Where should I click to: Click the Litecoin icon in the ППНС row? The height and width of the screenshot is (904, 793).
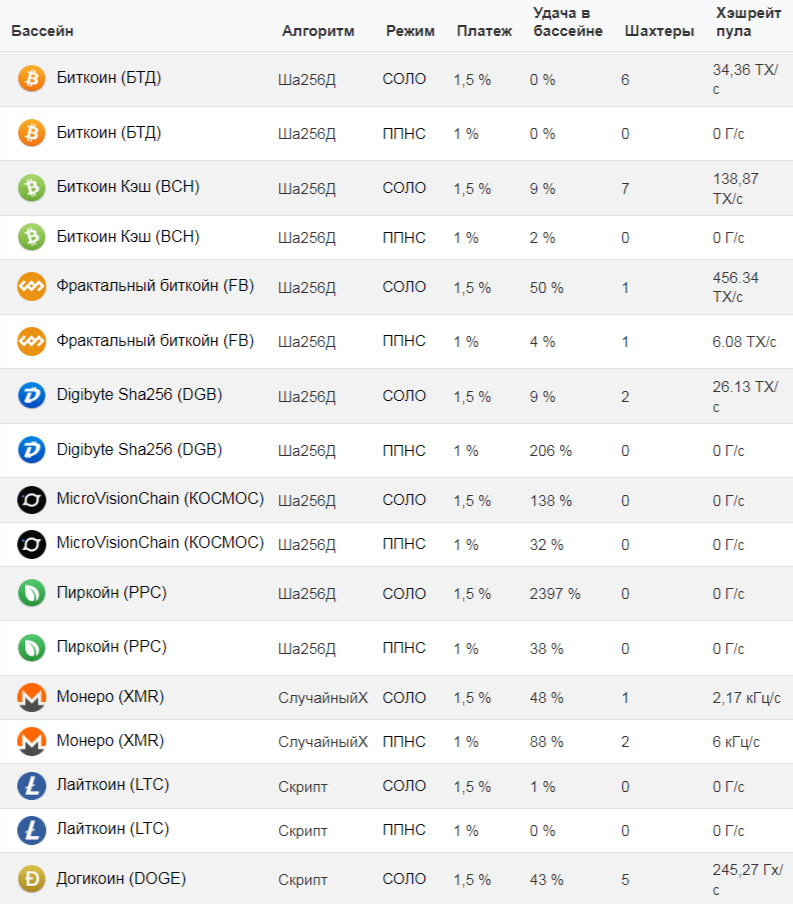coord(32,830)
